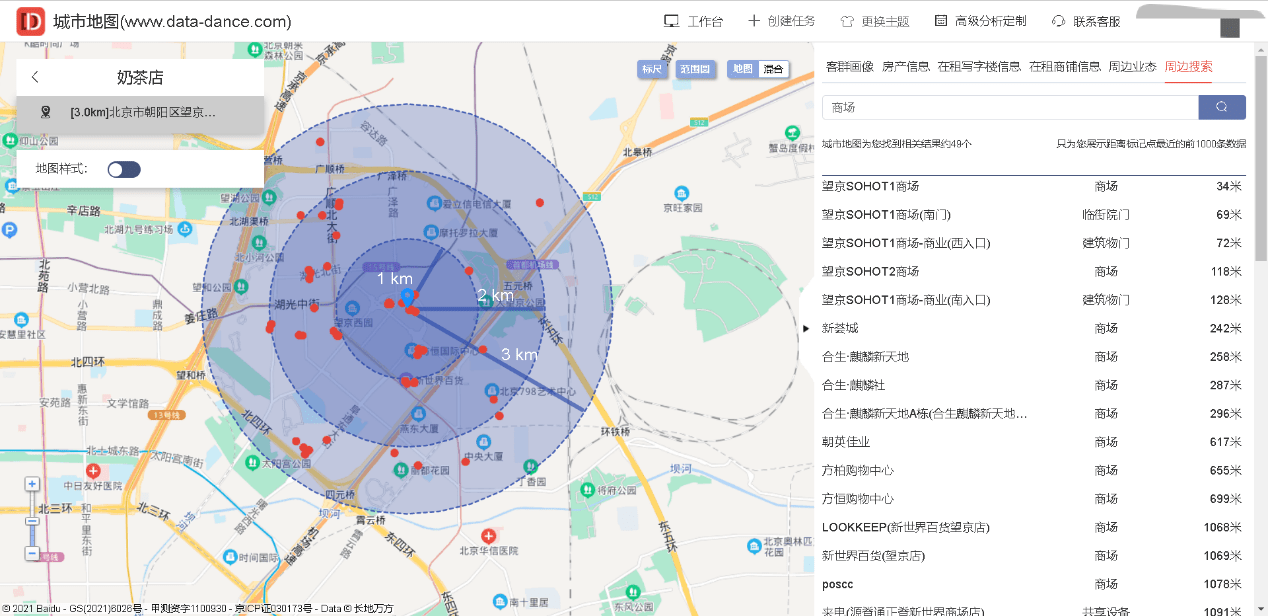Screen dimensions: 1268x616
Task: Contact support via 联系客服
Action: click(1086, 21)
